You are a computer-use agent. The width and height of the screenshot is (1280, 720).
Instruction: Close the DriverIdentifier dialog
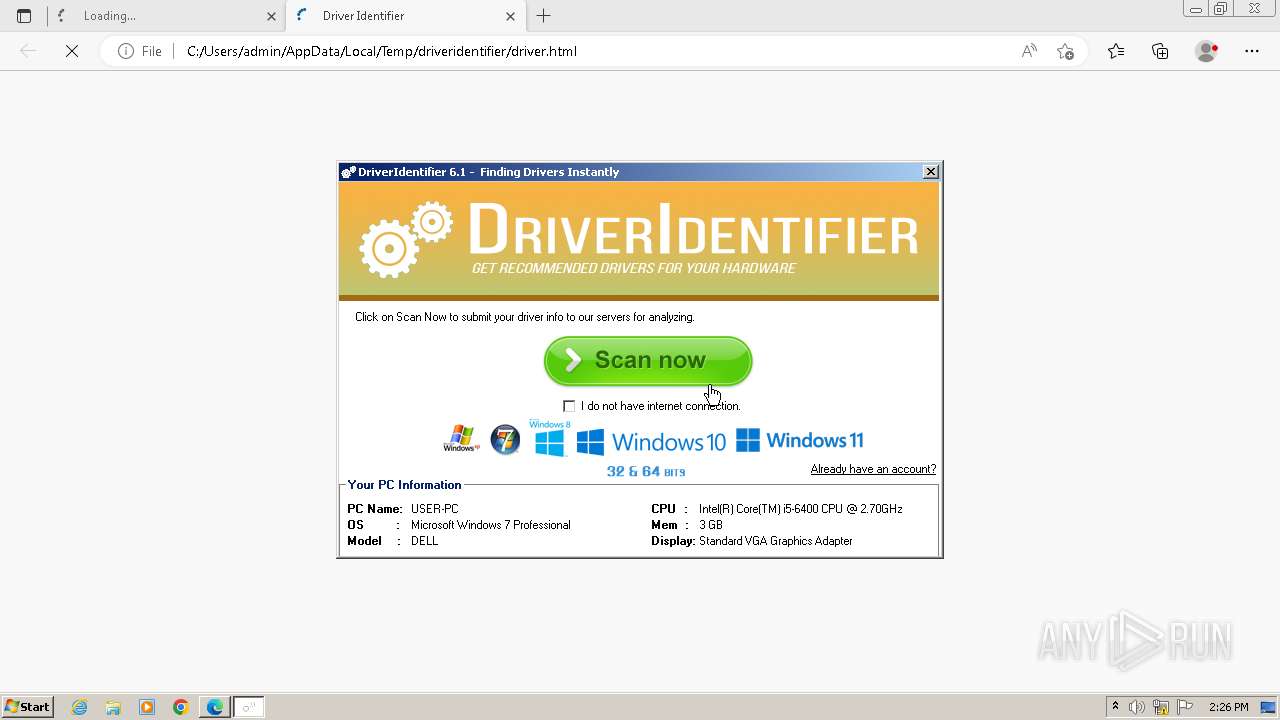click(x=930, y=172)
